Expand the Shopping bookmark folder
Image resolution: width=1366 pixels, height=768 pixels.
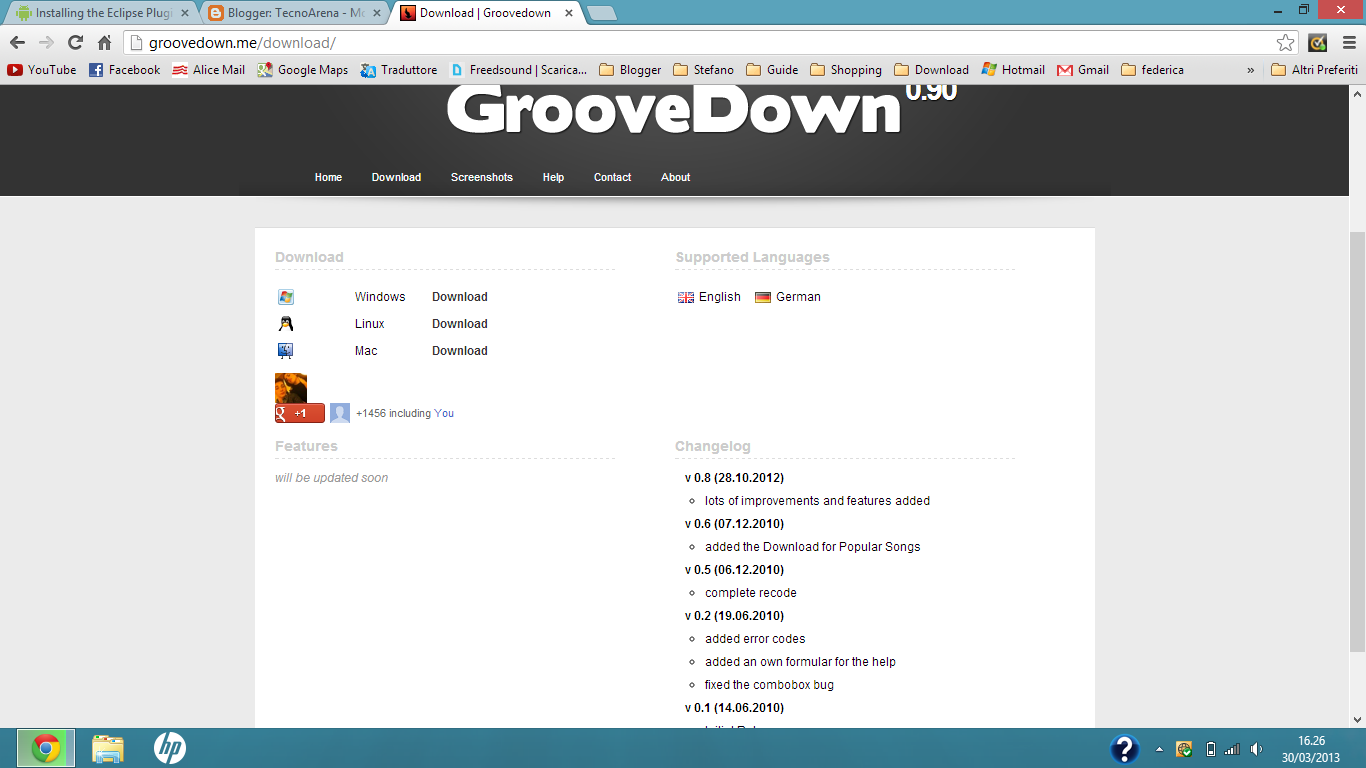(x=845, y=70)
